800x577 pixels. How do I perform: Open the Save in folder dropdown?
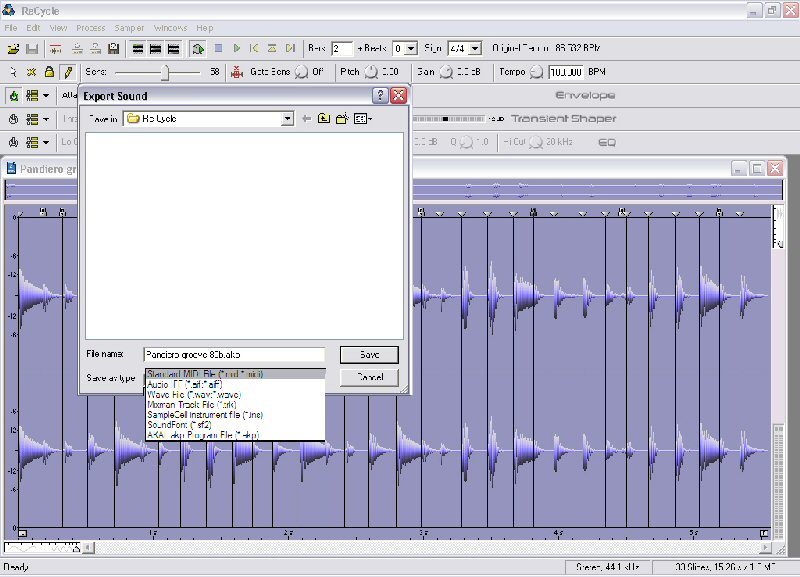(x=287, y=119)
